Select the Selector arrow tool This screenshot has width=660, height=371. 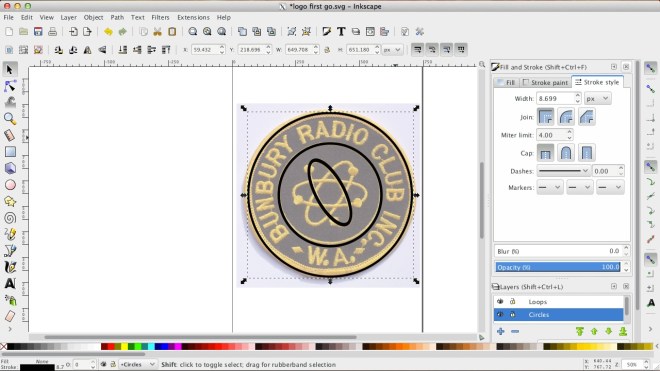pyautogui.click(x=10, y=69)
